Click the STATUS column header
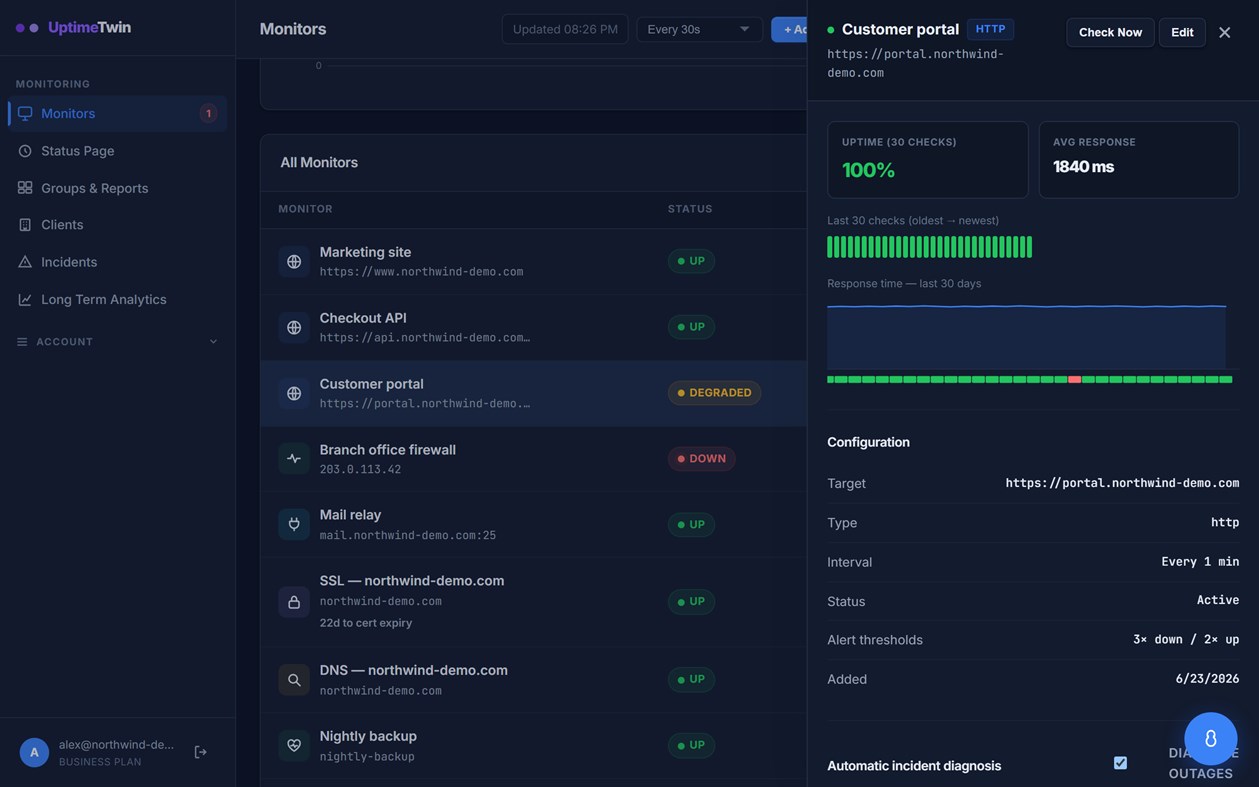Screen dimensions: 1259x787 (x=690, y=209)
